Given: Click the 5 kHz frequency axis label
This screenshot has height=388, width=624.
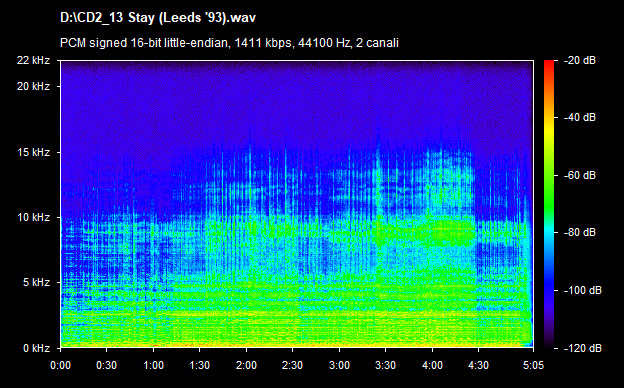Looking at the screenshot, I should point(37,283).
